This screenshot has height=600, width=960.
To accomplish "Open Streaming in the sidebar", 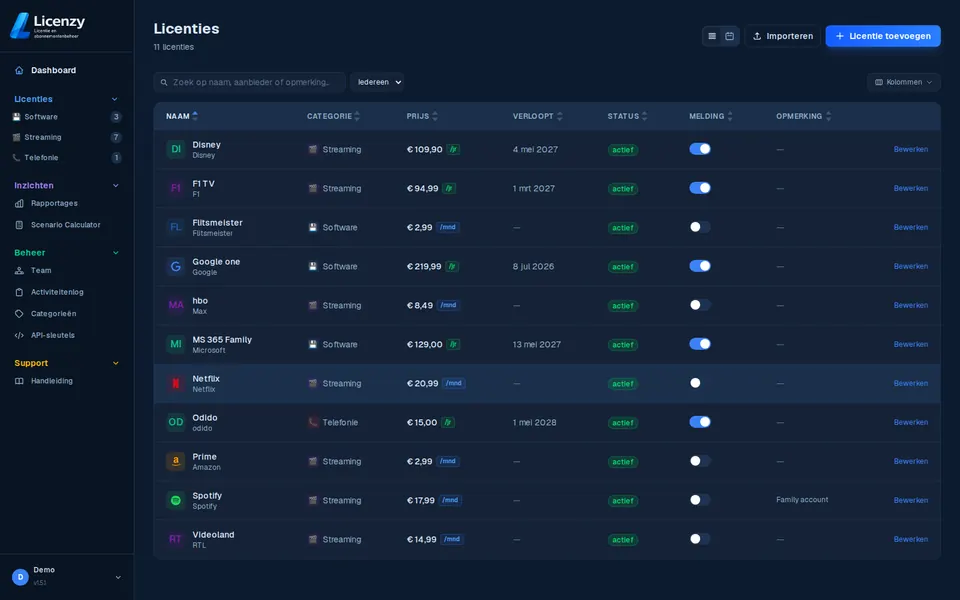I will [66, 137].
